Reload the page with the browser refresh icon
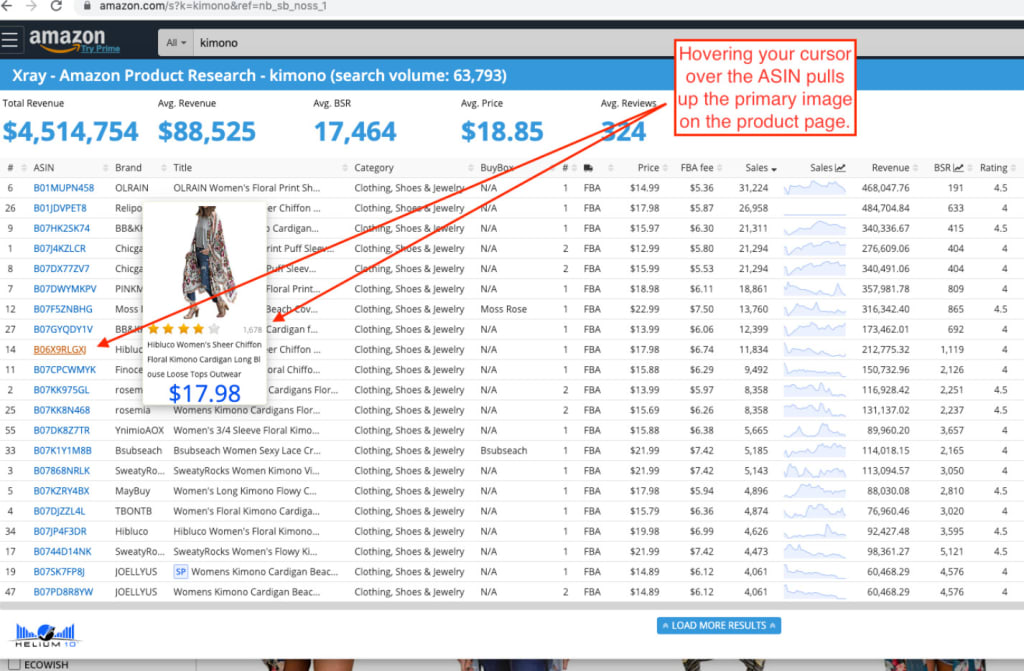Screen dimensions: 1024x671 (56, 6)
